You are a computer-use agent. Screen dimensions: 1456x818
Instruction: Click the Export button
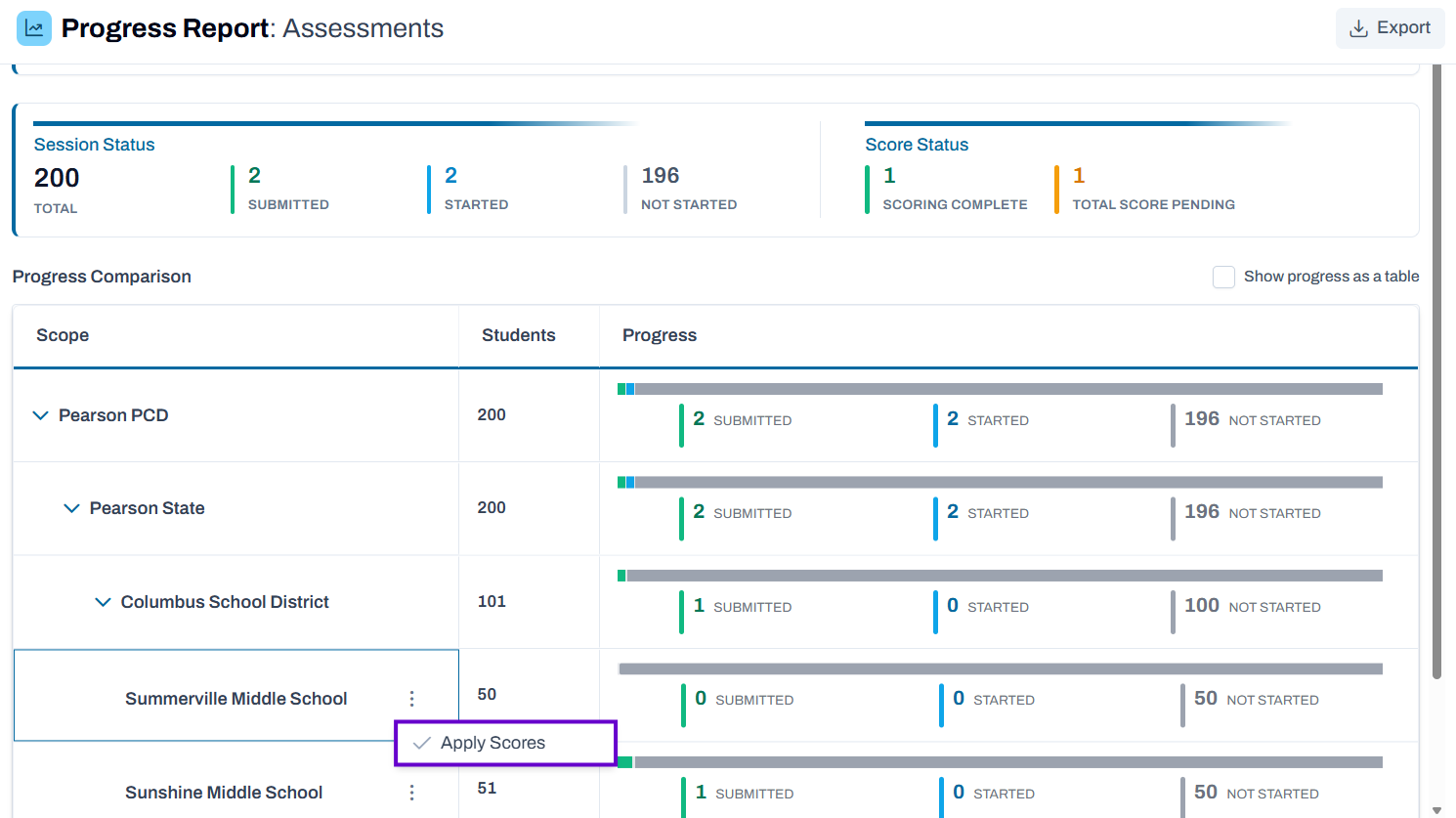click(1390, 28)
